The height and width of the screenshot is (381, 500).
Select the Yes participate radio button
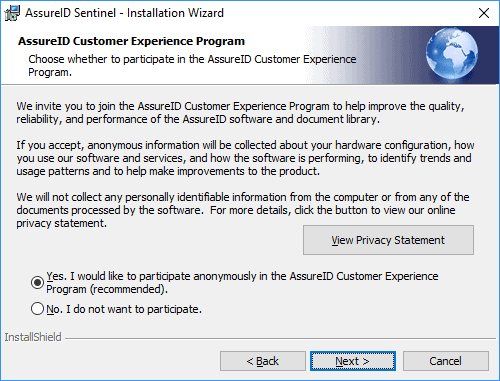[37, 282]
